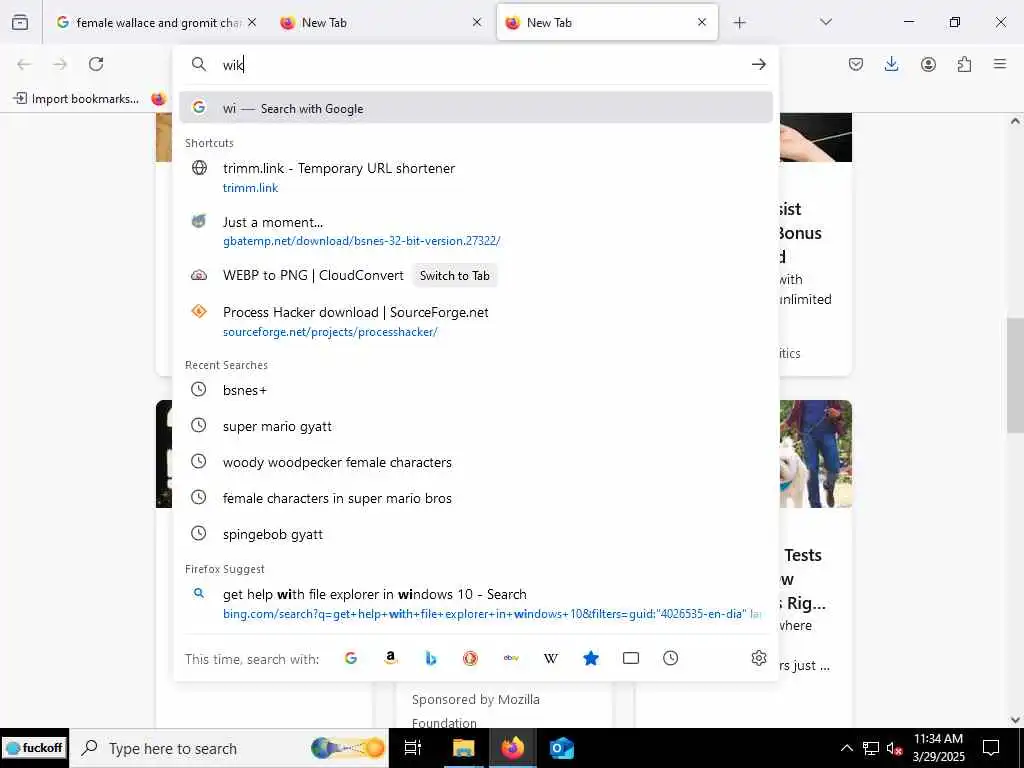Click the Start button on taskbar
Image resolution: width=1024 pixels, height=768 pixels.
tap(34, 748)
